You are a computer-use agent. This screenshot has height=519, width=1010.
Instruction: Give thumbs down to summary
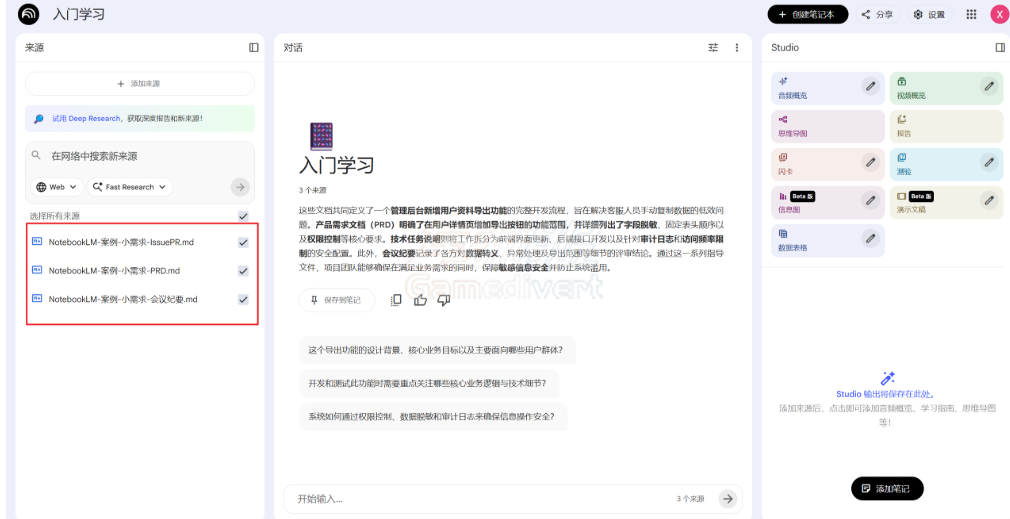click(x=443, y=300)
